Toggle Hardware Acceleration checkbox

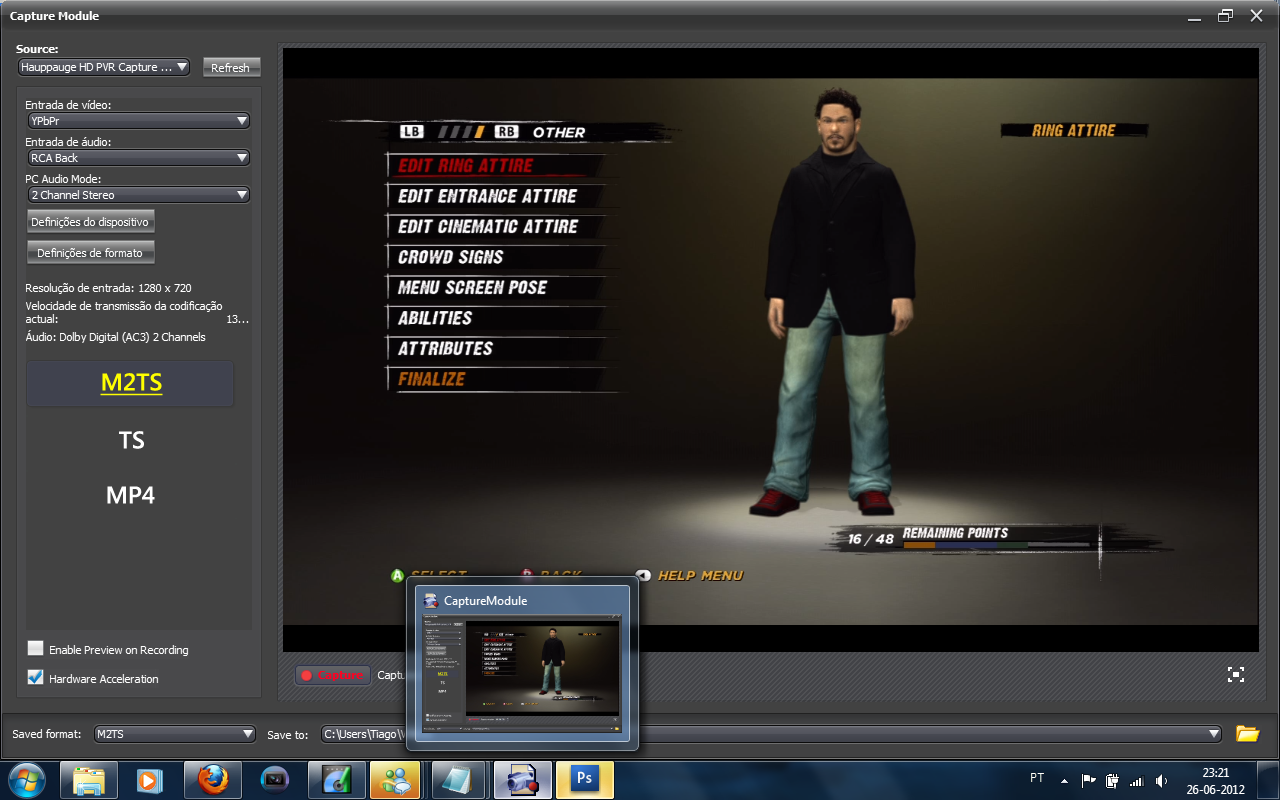tap(36, 678)
